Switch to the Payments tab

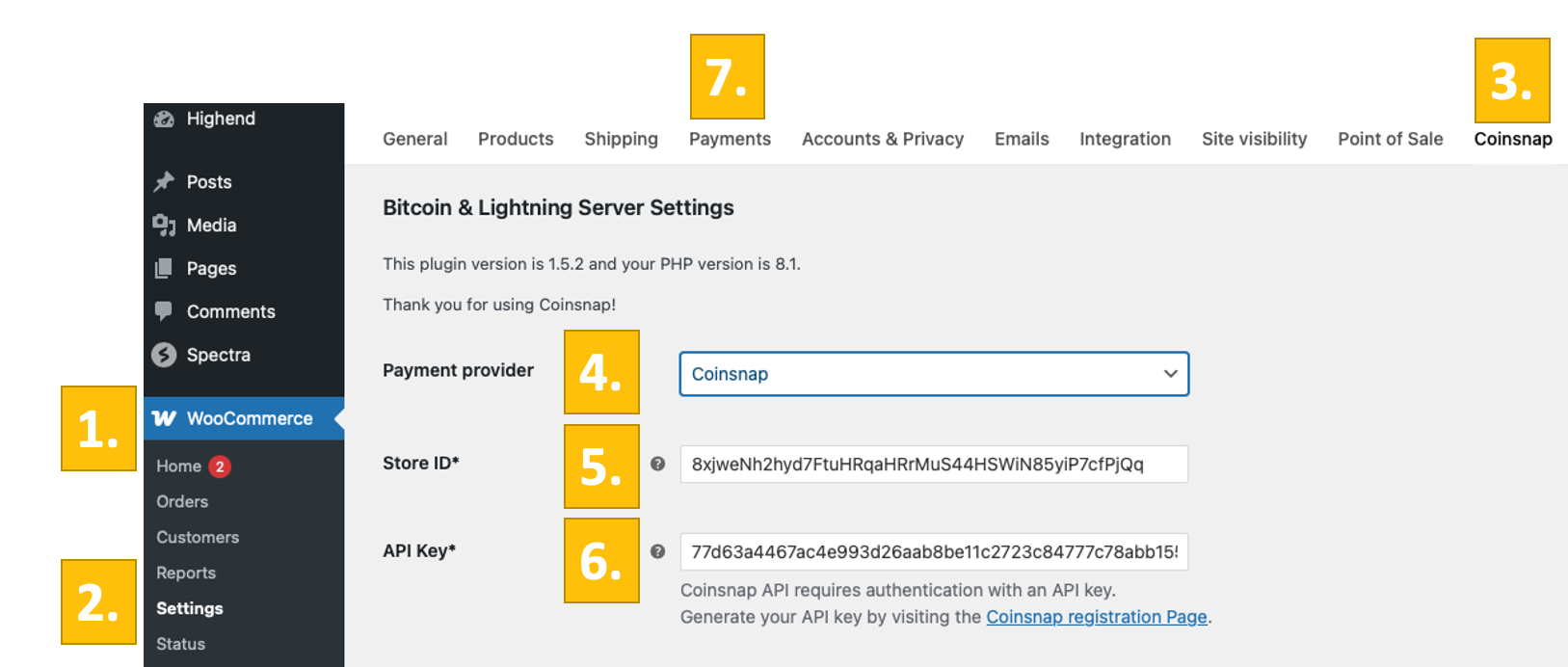pyautogui.click(x=730, y=139)
